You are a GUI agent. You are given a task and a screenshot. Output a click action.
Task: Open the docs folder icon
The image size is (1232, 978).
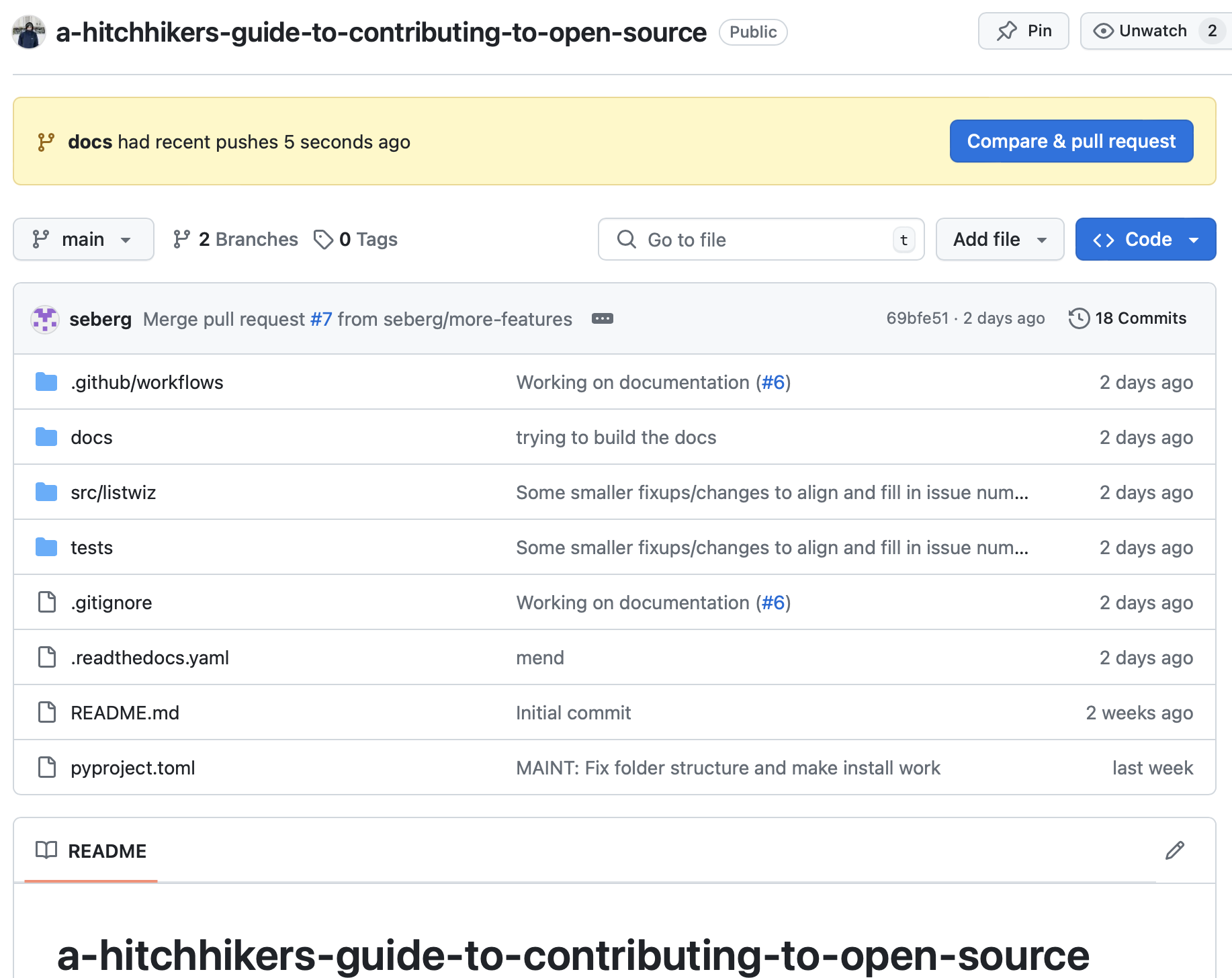pyautogui.click(x=46, y=437)
